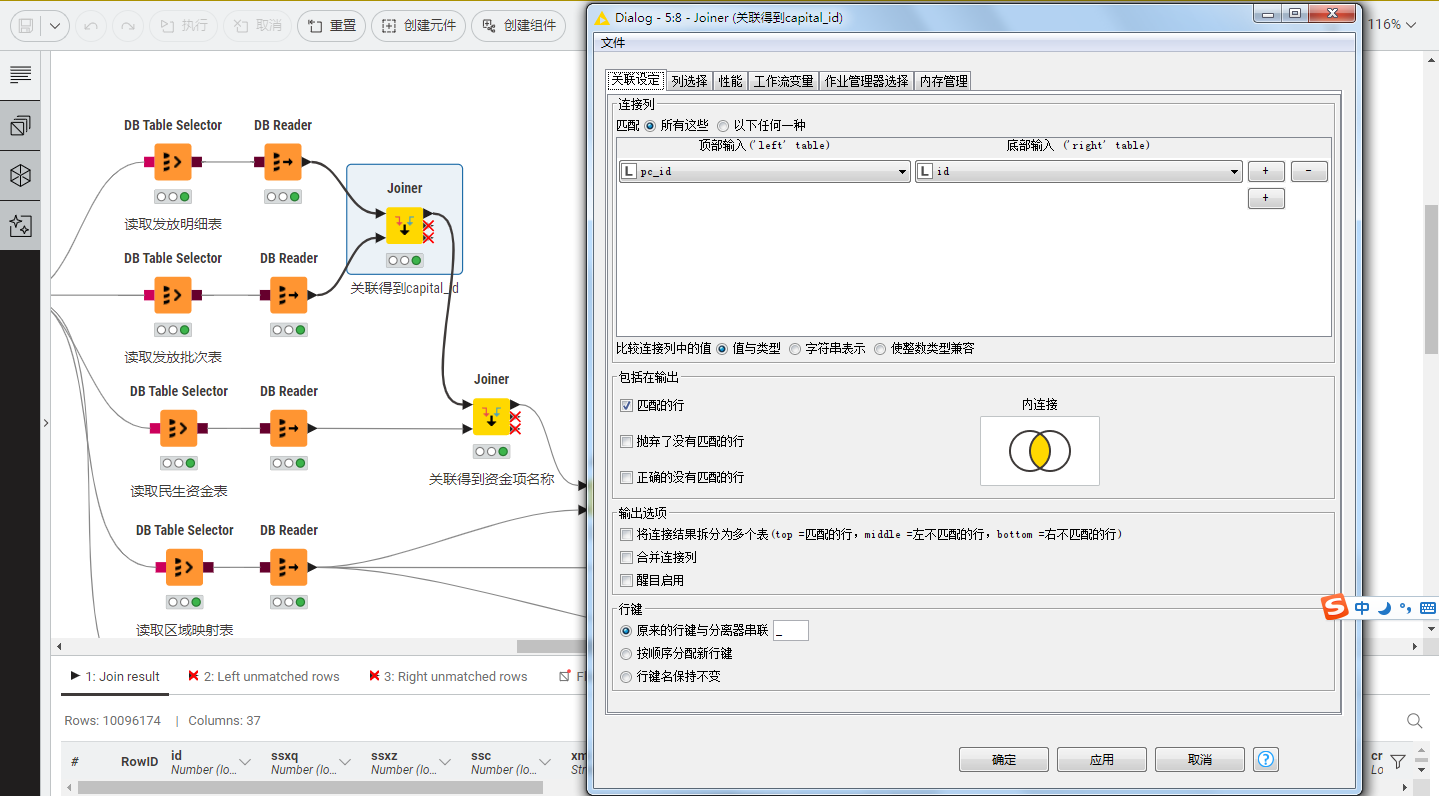Image resolution: width=1439 pixels, height=796 pixels.
Task: Uncheck the 匹配的行 checkbox
Action: 626,406
